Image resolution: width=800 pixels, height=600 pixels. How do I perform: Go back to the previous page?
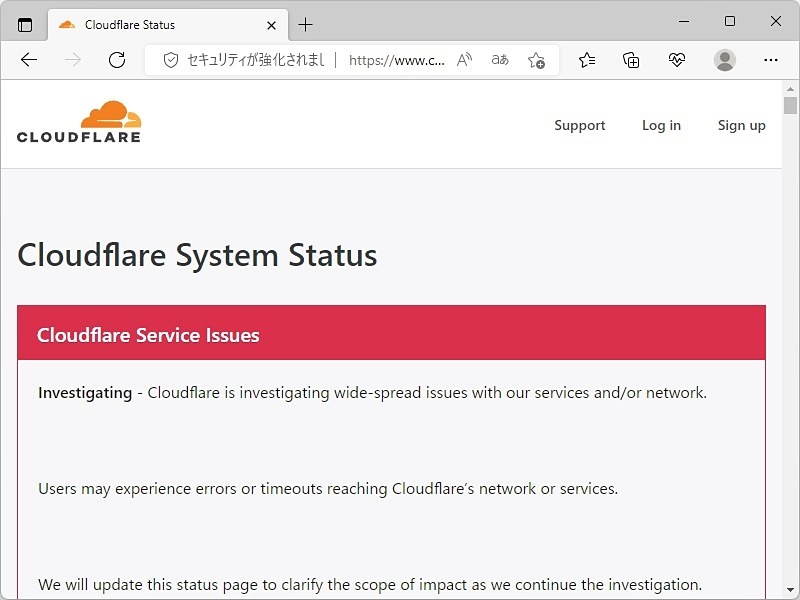click(x=29, y=60)
